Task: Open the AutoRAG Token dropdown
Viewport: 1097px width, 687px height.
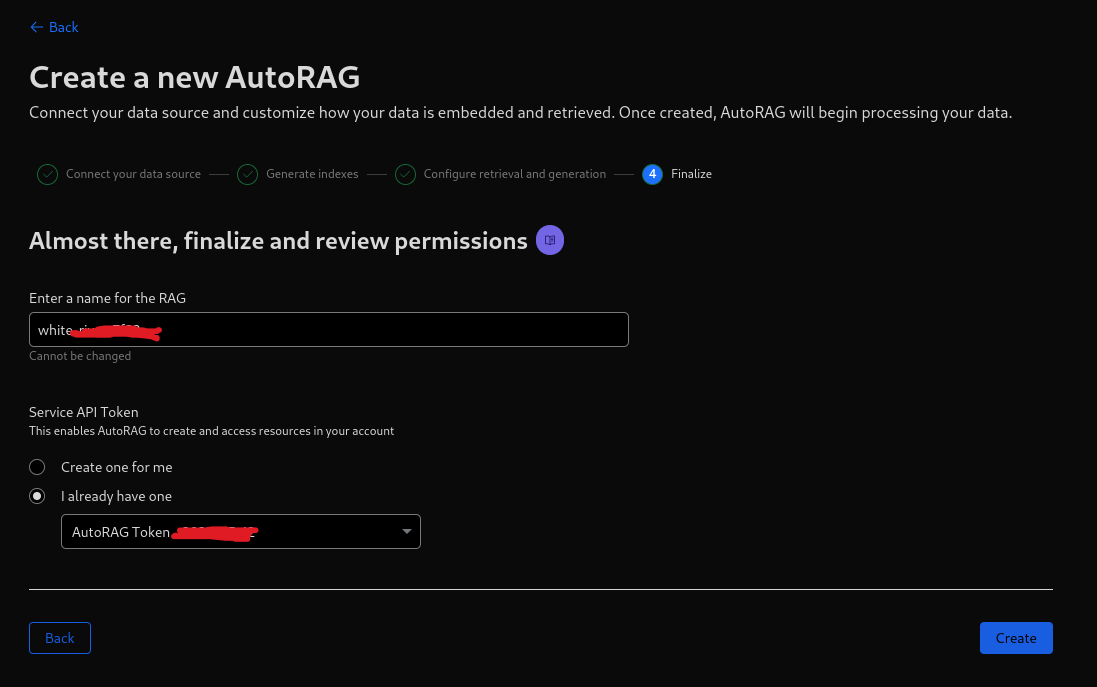Action: point(241,532)
